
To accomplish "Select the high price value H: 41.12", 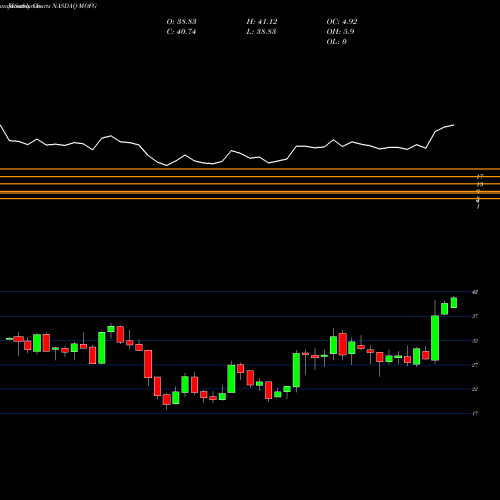I will [262, 22].
